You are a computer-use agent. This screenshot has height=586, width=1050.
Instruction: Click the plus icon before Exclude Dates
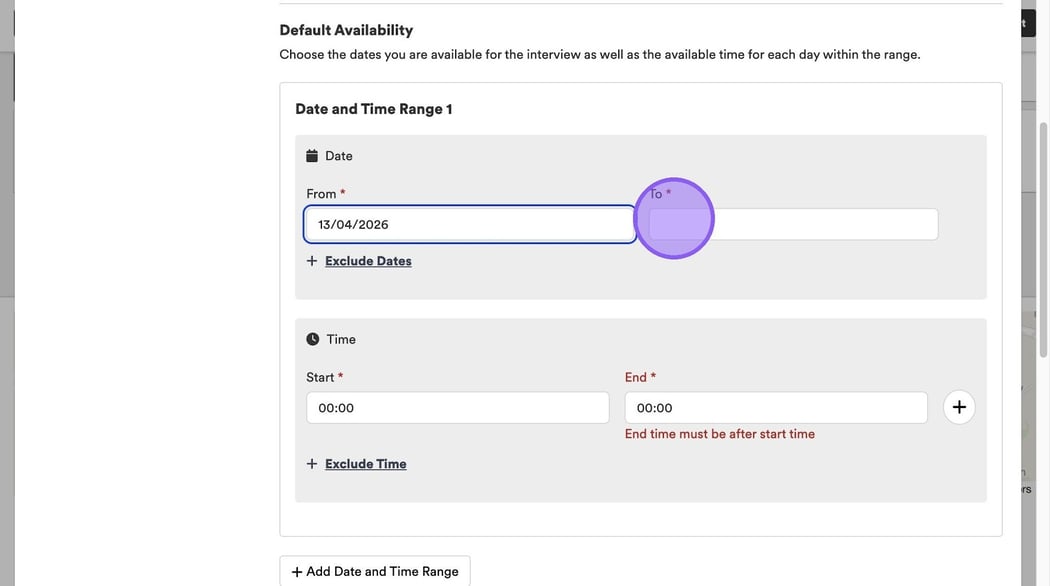pyautogui.click(x=312, y=261)
